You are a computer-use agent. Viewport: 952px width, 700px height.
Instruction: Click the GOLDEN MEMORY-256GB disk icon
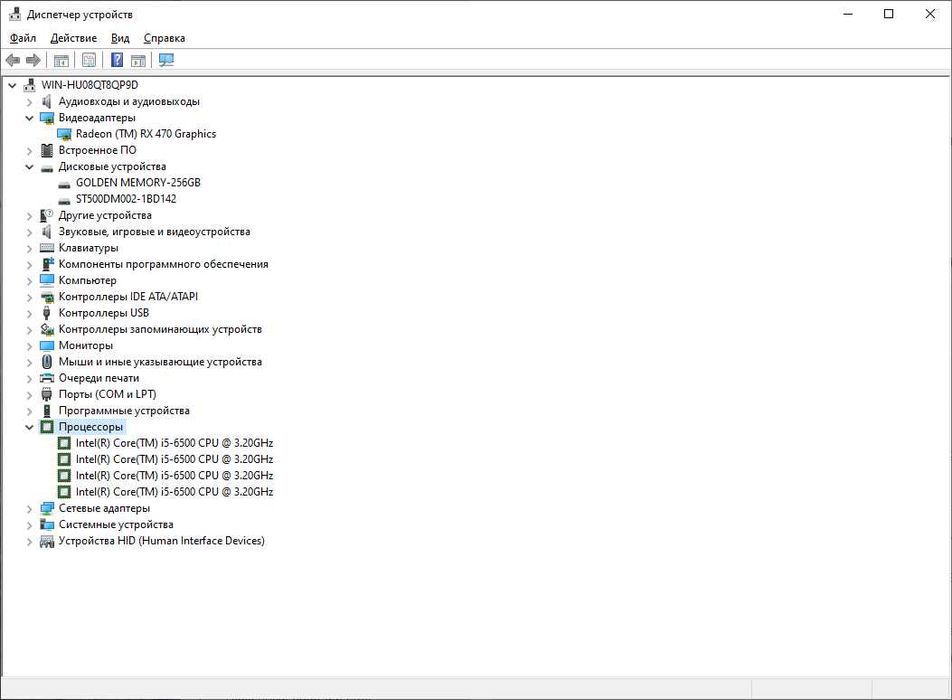click(x=64, y=183)
